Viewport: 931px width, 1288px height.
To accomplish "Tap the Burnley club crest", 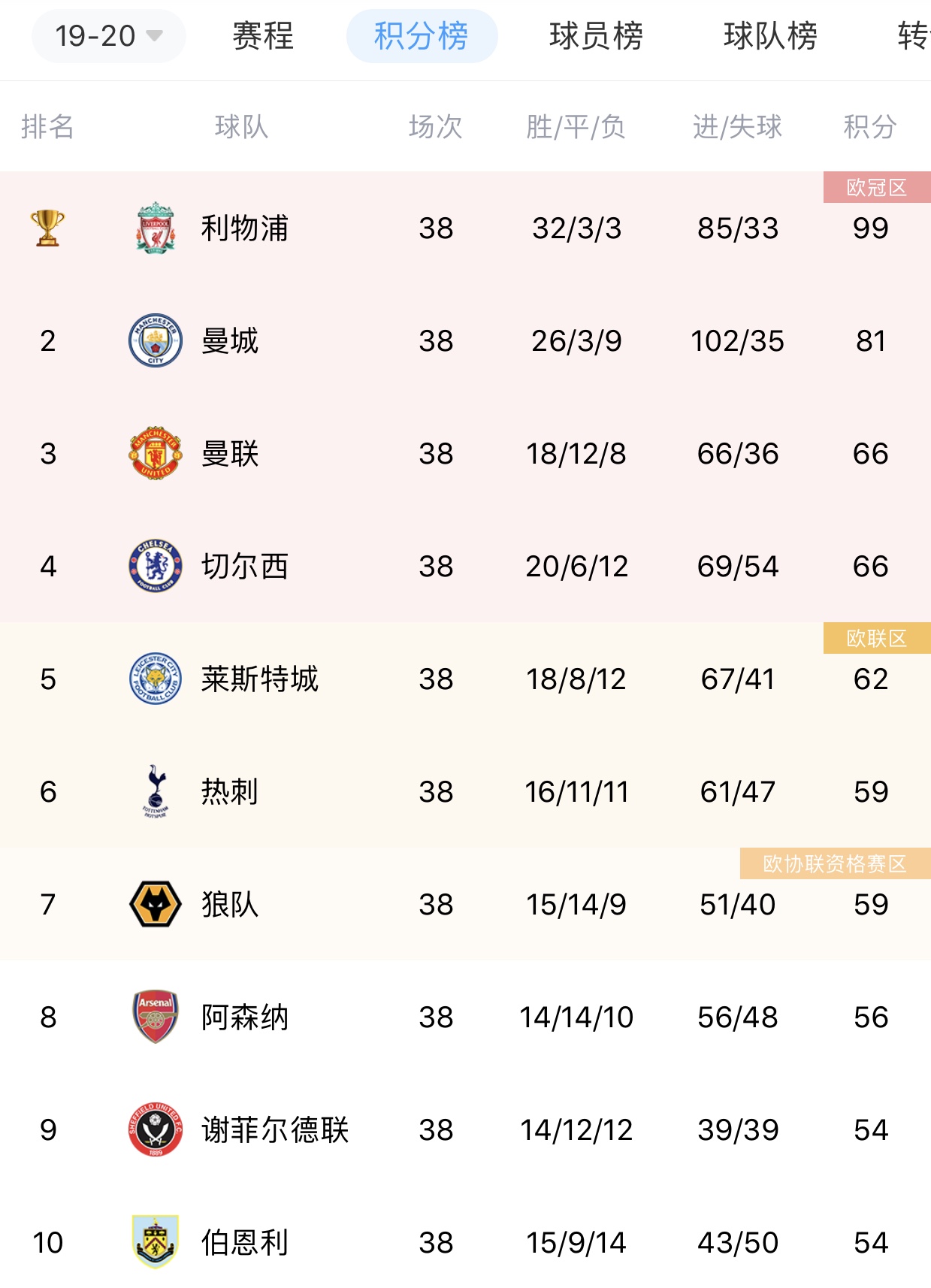I will click(x=156, y=1242).
